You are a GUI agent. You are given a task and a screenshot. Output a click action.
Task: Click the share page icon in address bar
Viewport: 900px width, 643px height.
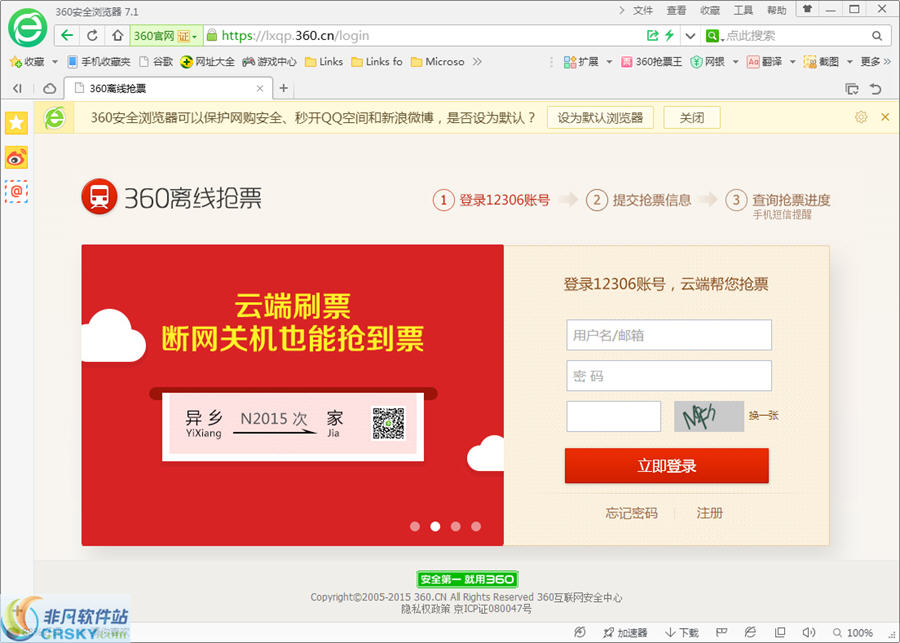tap(653, 36)
